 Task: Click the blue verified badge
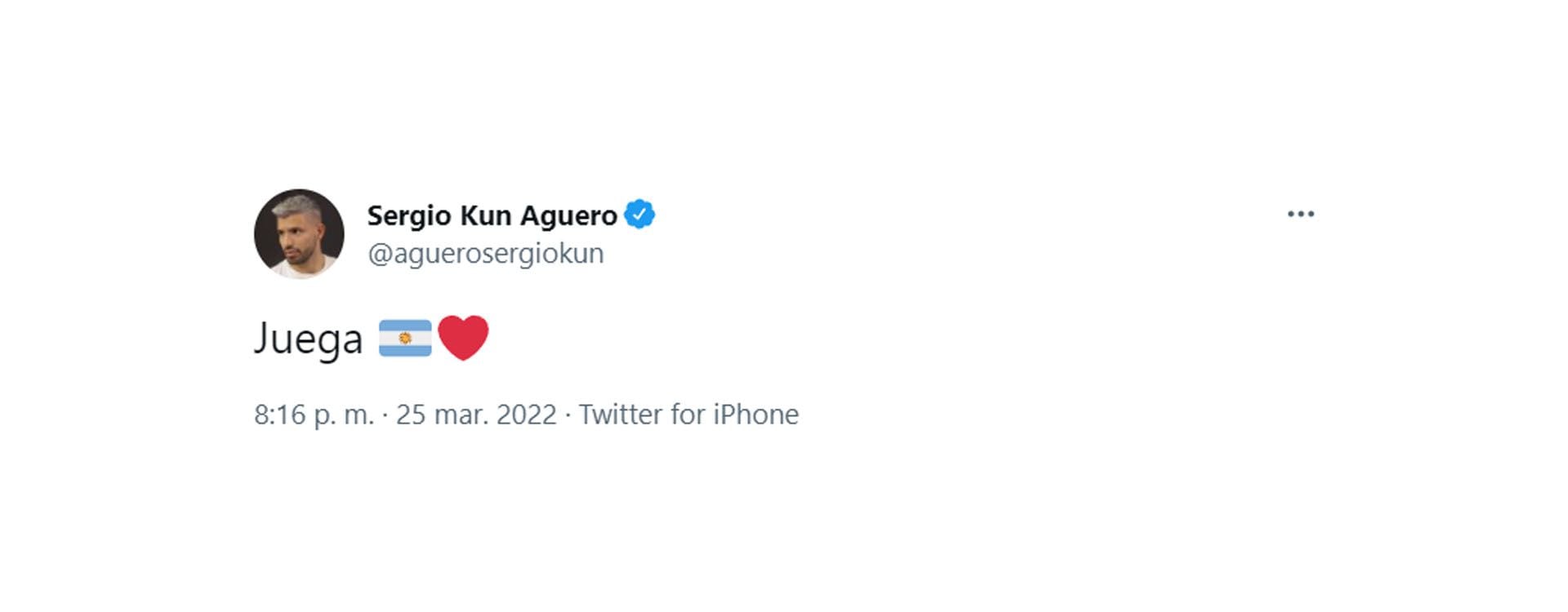(x=639, y=215)
